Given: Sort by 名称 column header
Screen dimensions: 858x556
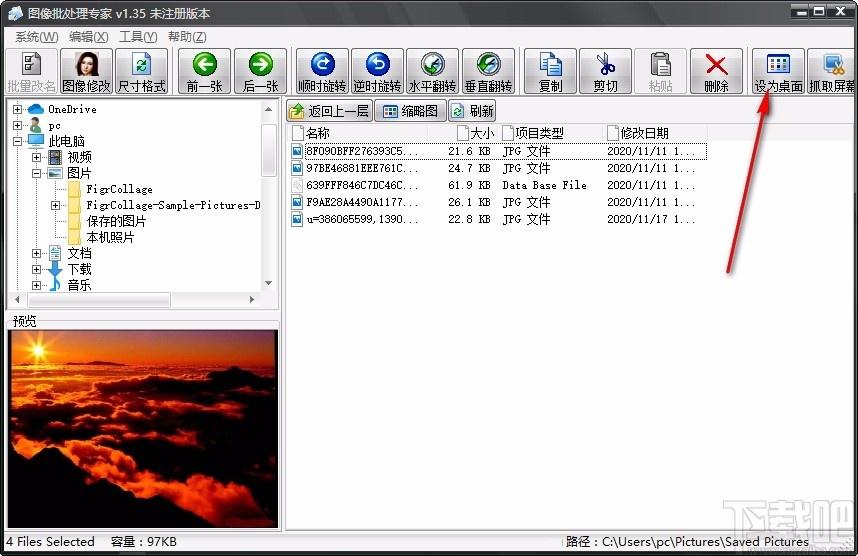Looking at the screenshot, I should (358, 133).
